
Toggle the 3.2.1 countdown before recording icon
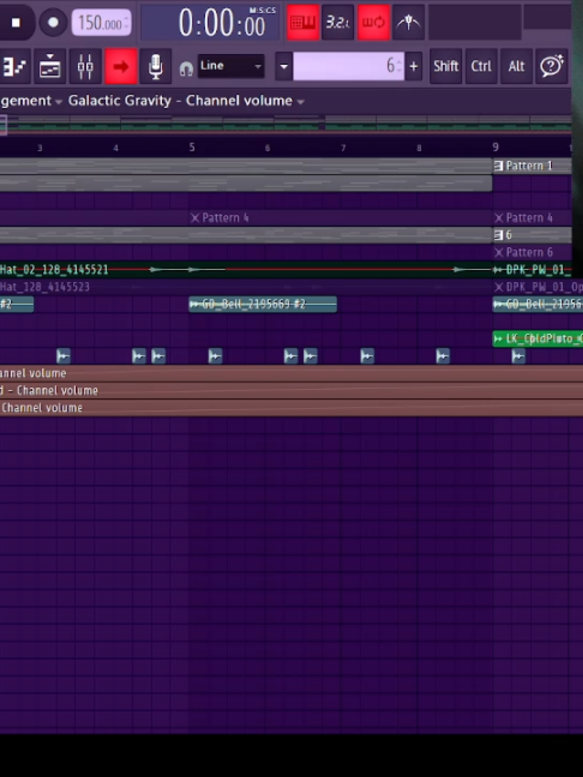[x=338, y=23]
